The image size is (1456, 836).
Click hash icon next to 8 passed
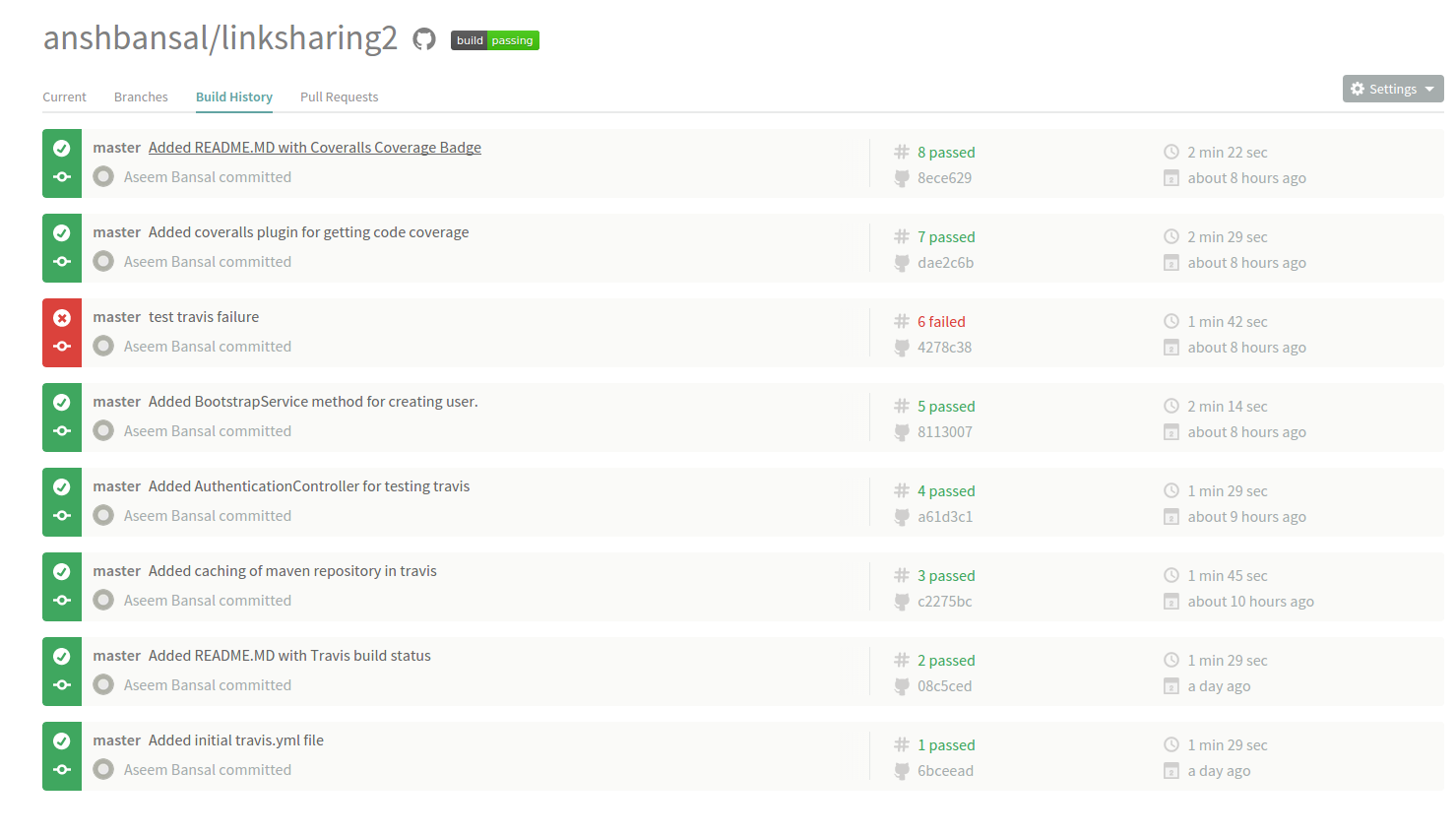(901, 153)
